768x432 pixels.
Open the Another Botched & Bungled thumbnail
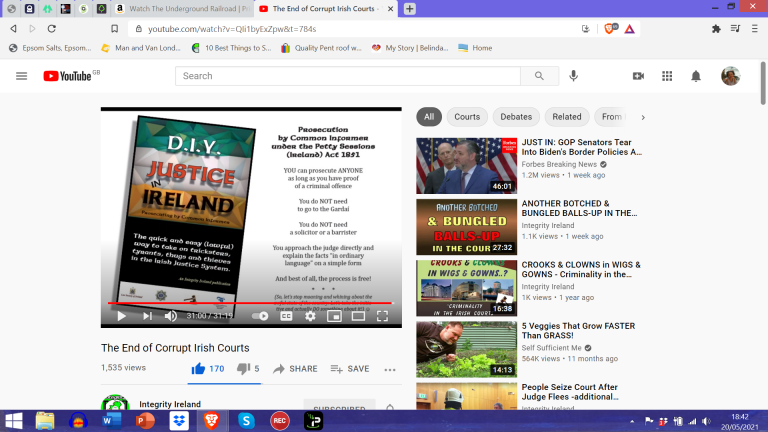tap(466, 227)
